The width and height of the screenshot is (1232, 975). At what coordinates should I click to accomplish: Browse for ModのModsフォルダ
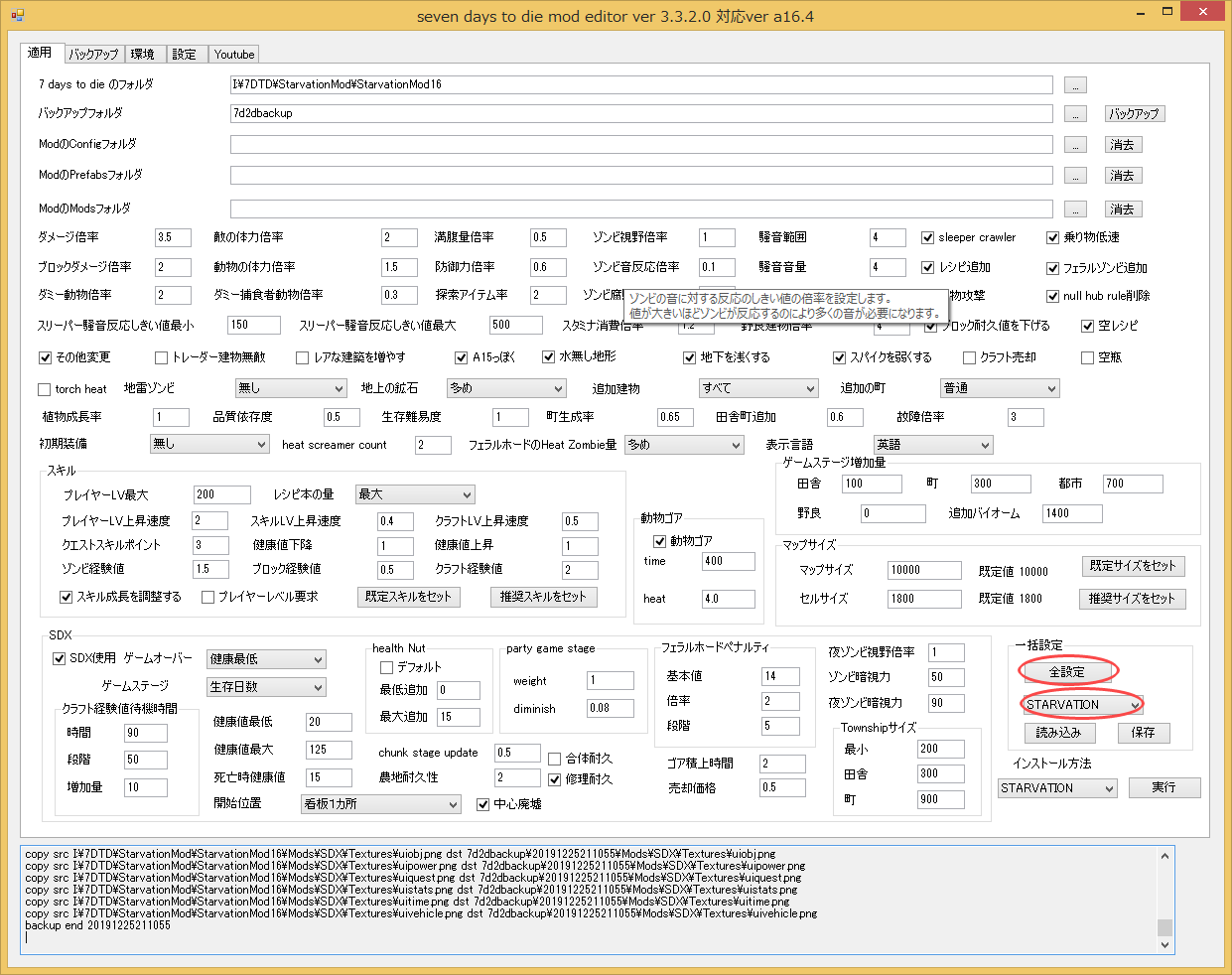(x=1075, y=209)
